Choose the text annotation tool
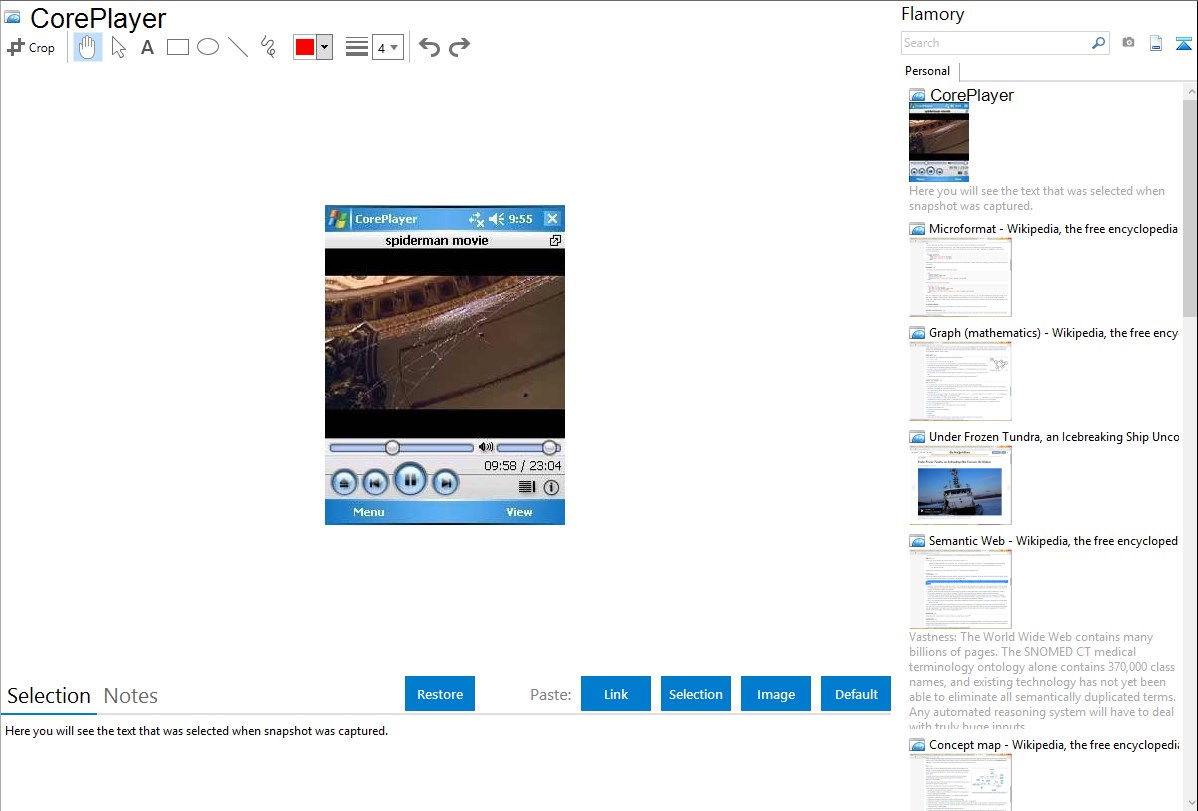The height and width of the screenshot is (811, 1198). 147,47
